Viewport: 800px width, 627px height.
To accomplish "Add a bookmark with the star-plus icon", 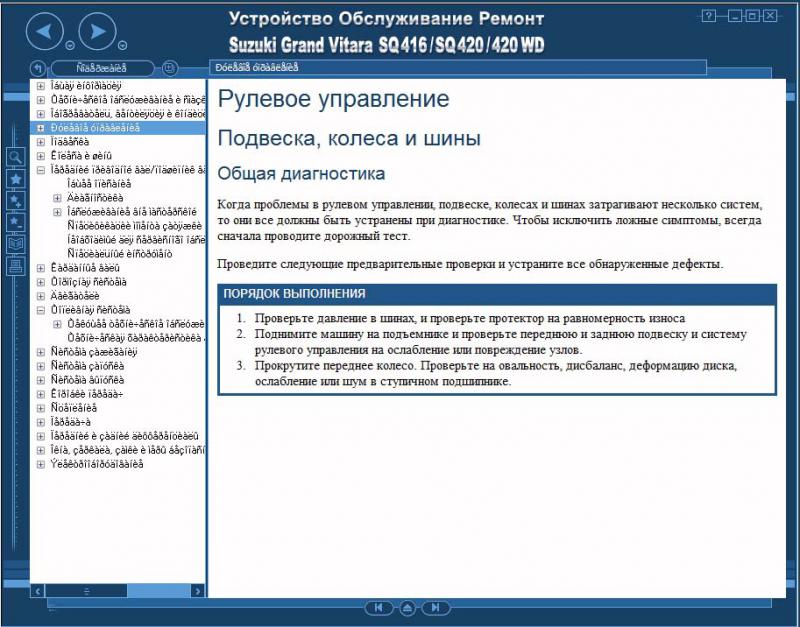I will coord(16,200).
